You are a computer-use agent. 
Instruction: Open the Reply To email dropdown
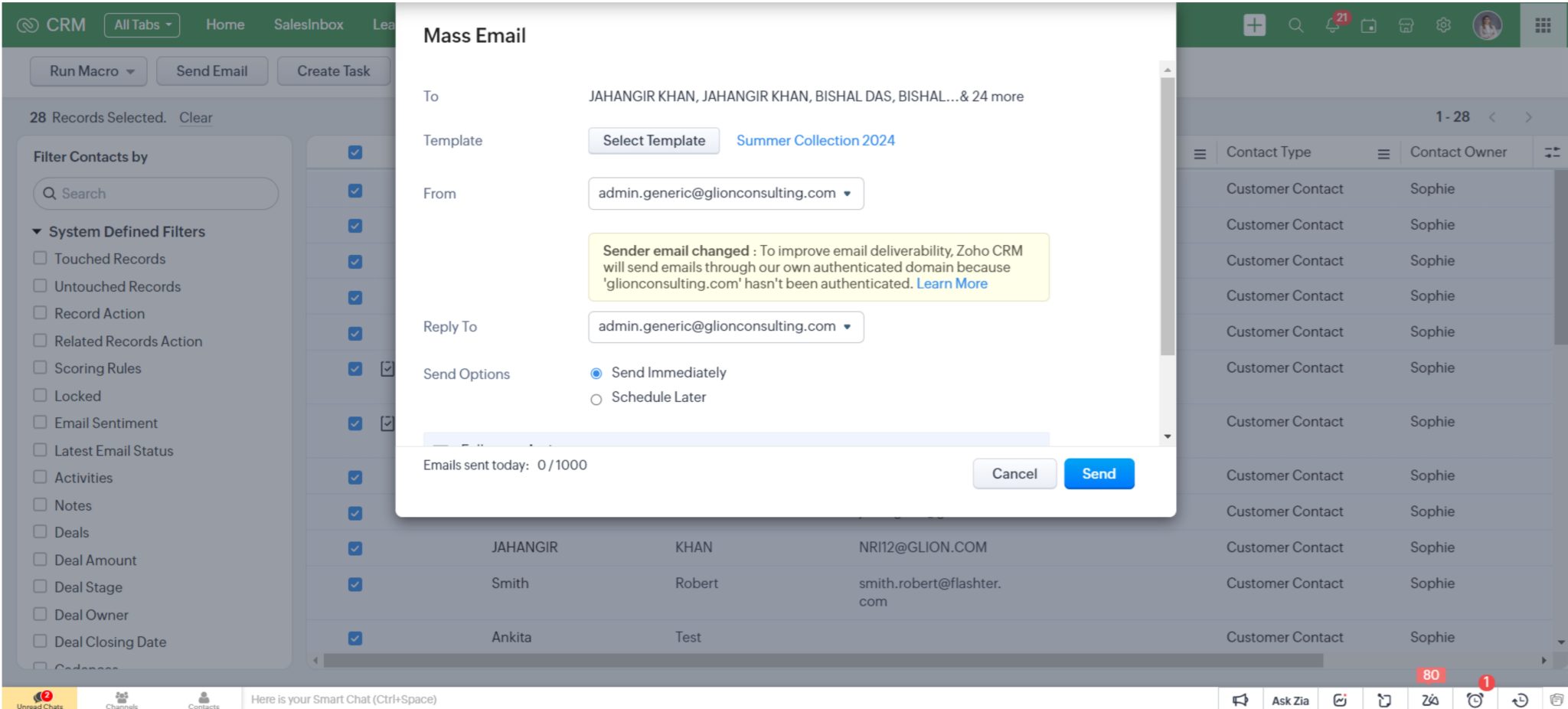coord(726,326)
